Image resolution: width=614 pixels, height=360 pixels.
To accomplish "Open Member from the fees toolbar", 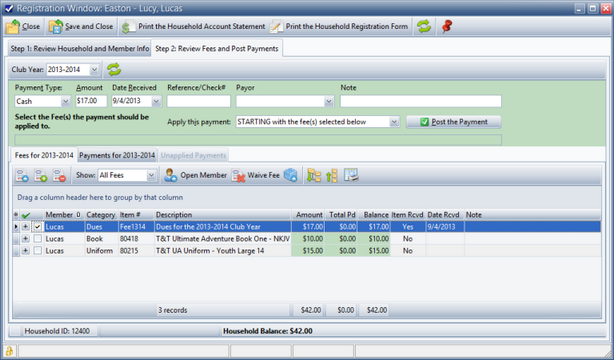I will [195, 175].
